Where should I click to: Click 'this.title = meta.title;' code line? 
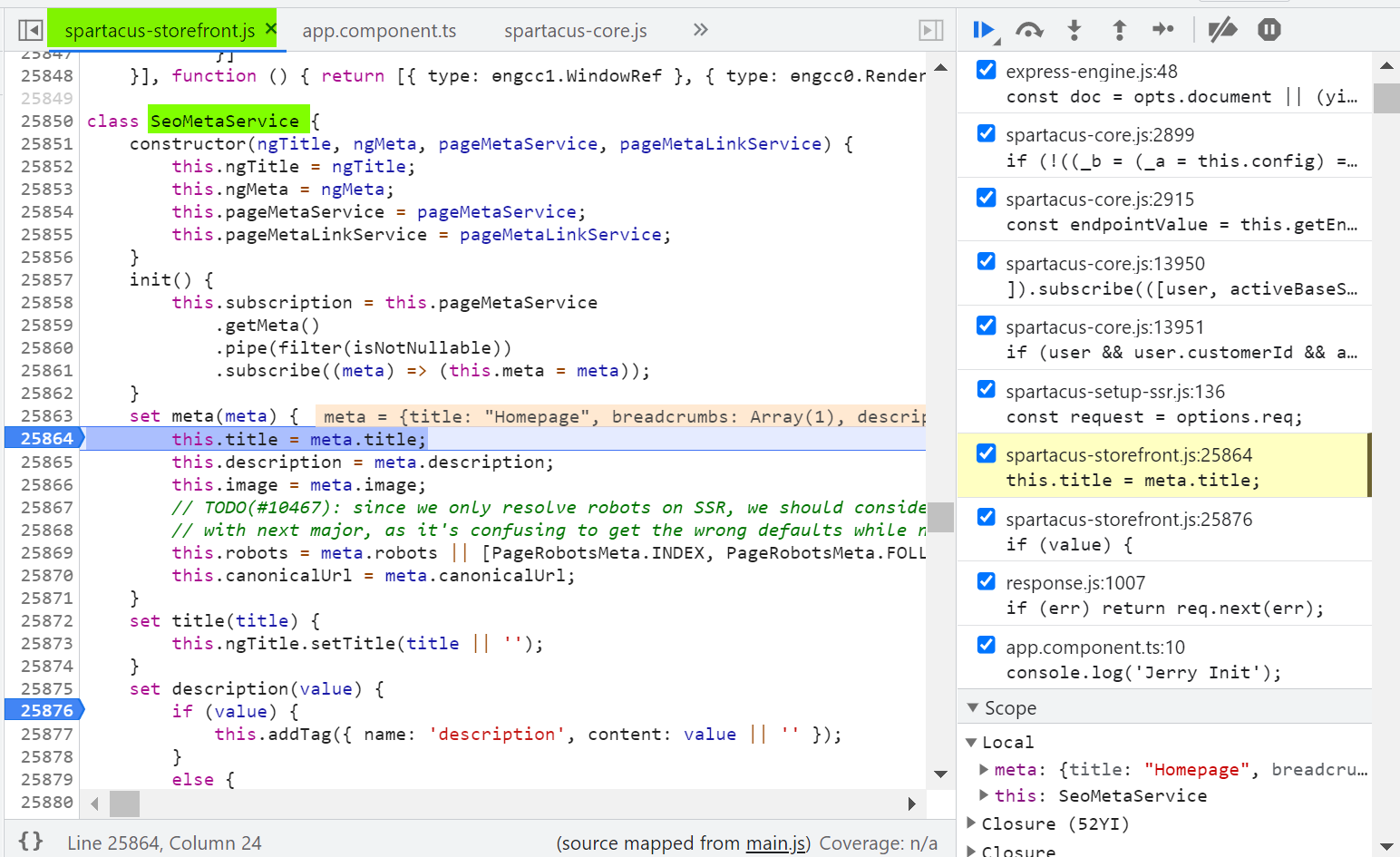[298, 439]
